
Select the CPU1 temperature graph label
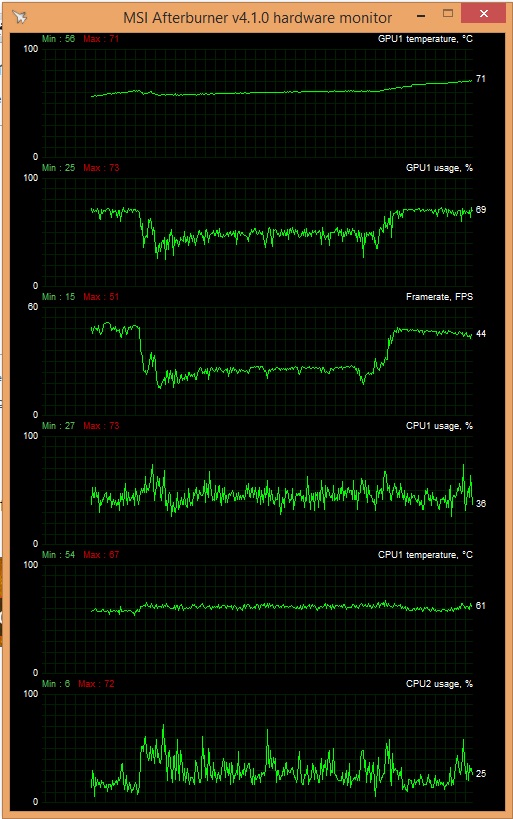(425, 555)
